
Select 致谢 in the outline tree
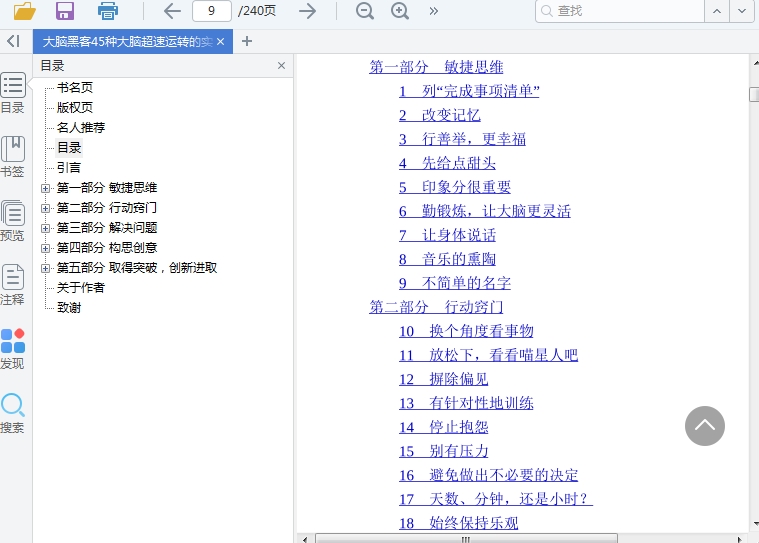[69, 307]
